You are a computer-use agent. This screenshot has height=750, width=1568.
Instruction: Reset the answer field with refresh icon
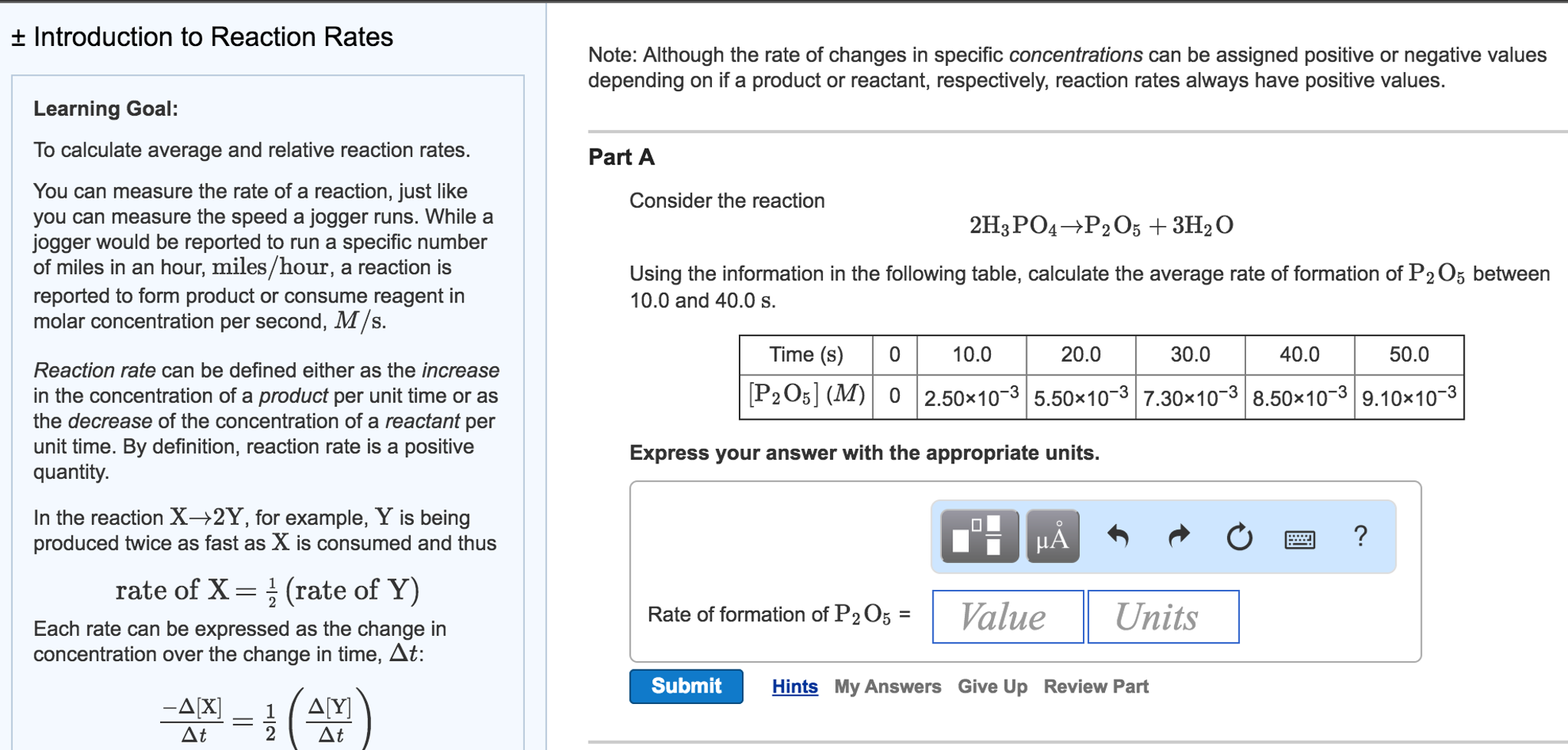pos(1239,536)
